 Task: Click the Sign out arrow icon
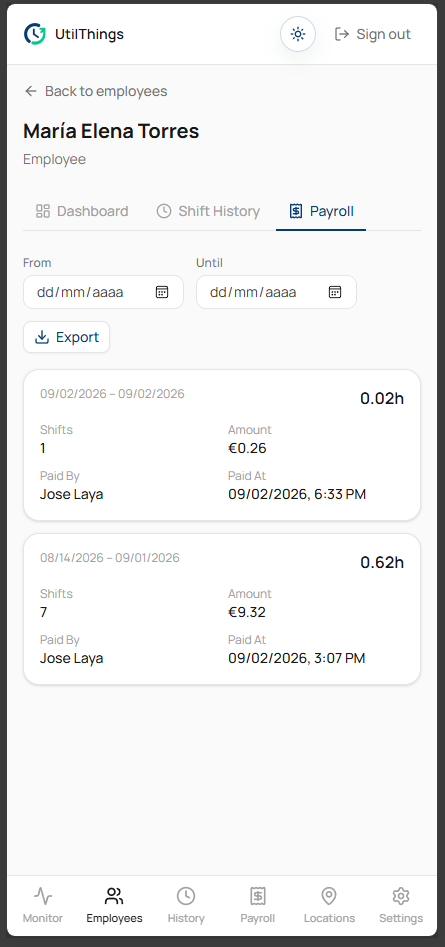tap(342, 34)
